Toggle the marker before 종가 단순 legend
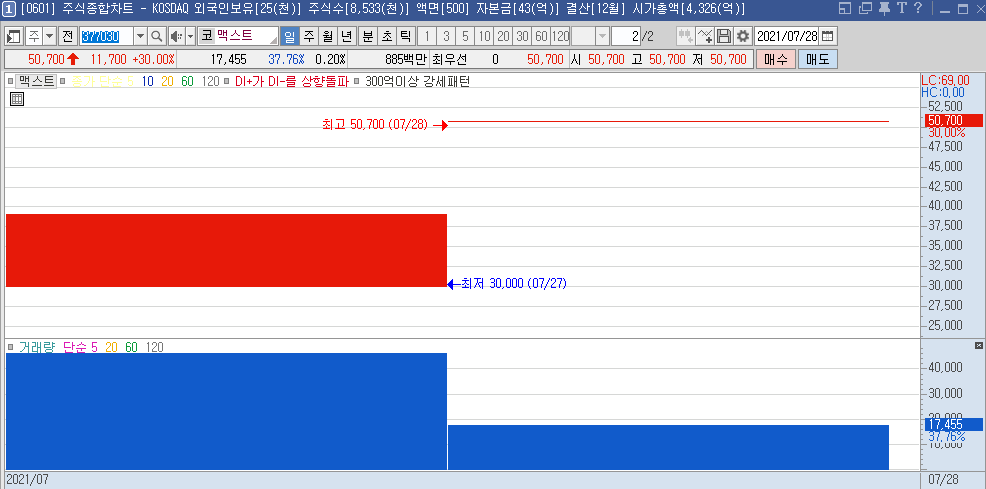 (x=62, y=81)
